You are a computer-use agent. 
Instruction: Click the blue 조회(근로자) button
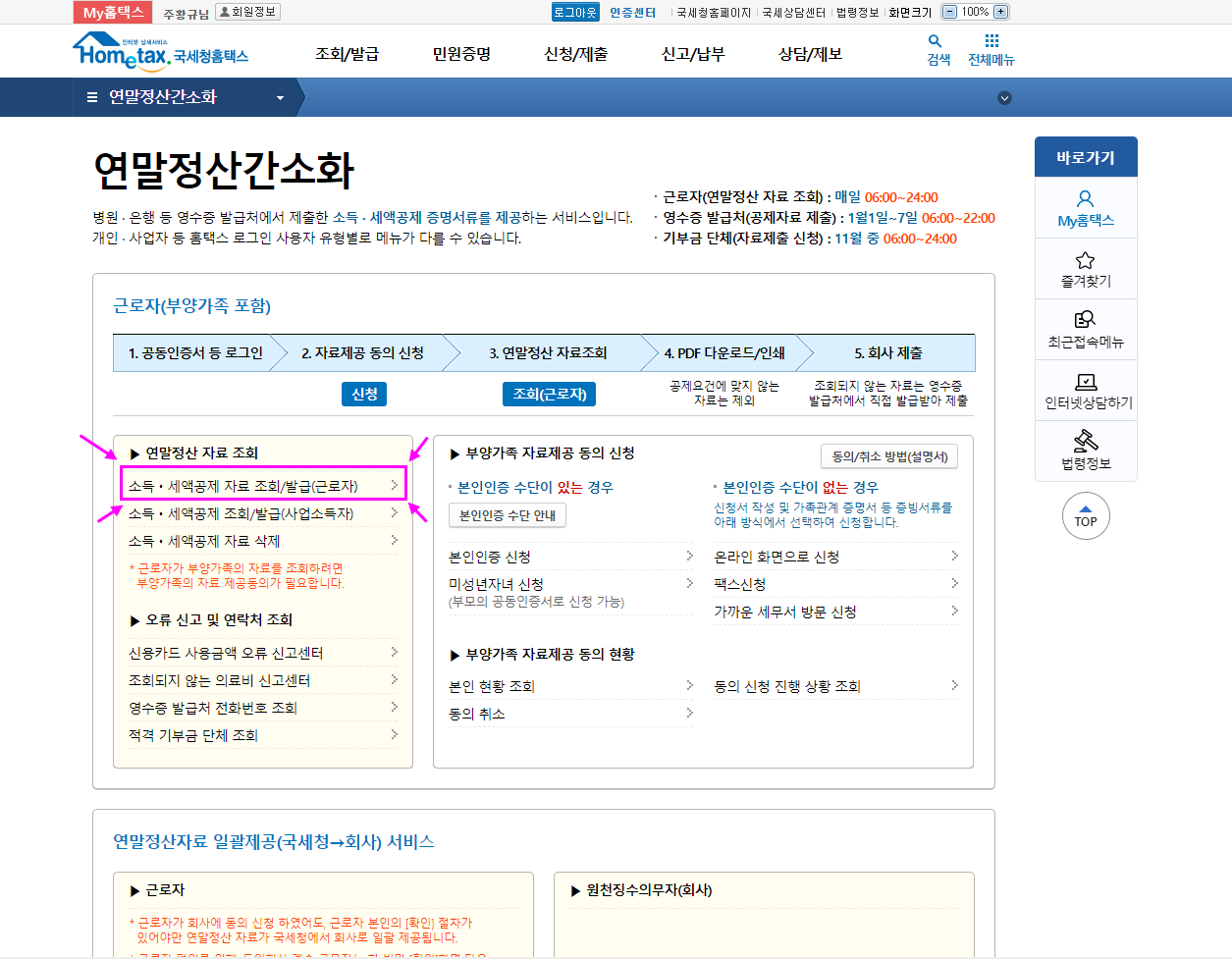550,394
